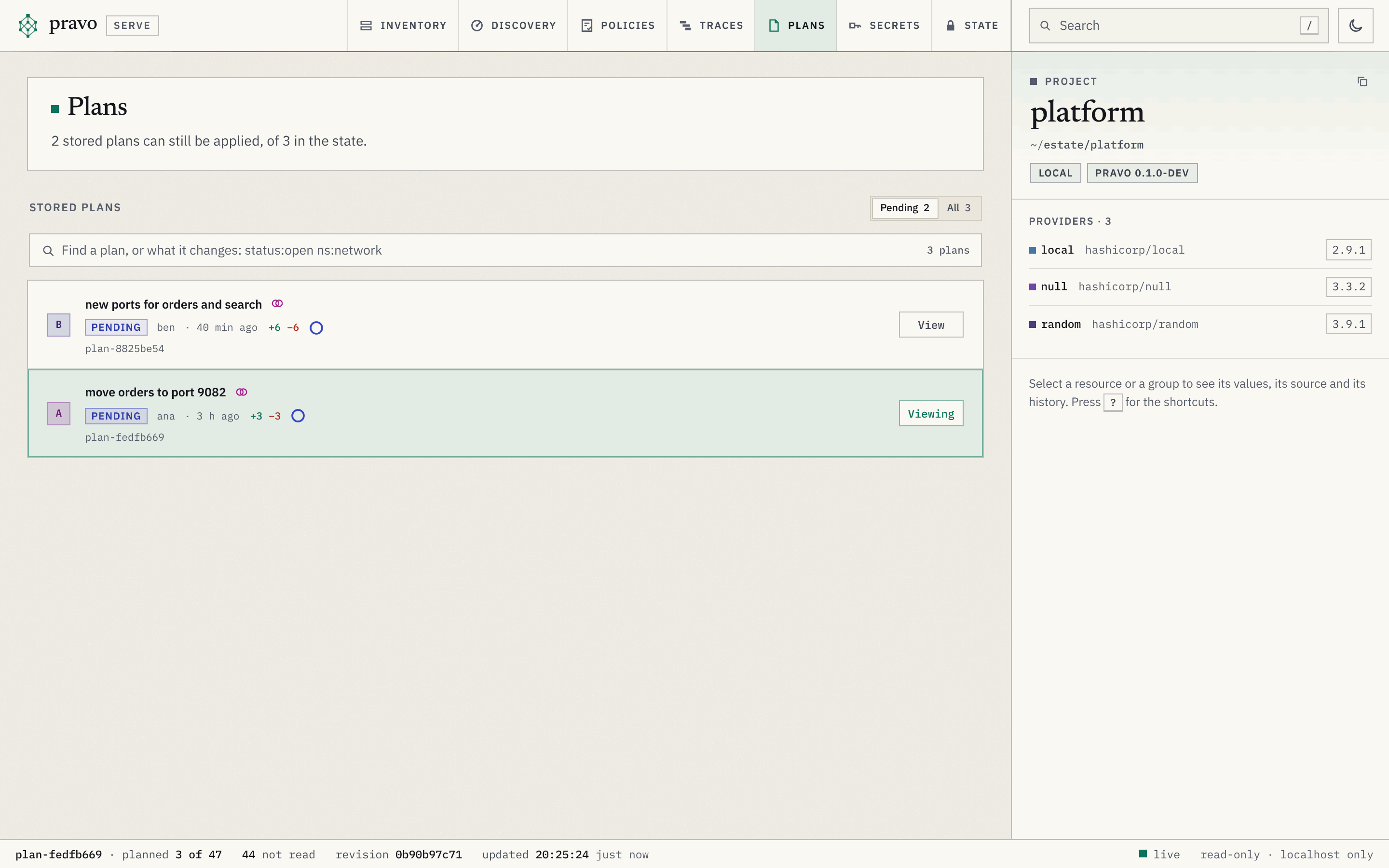The height and width of the screenshot is (868, 1389).
Task: Select the local hashicorp/local provider row
Action: coord(1199,250)
